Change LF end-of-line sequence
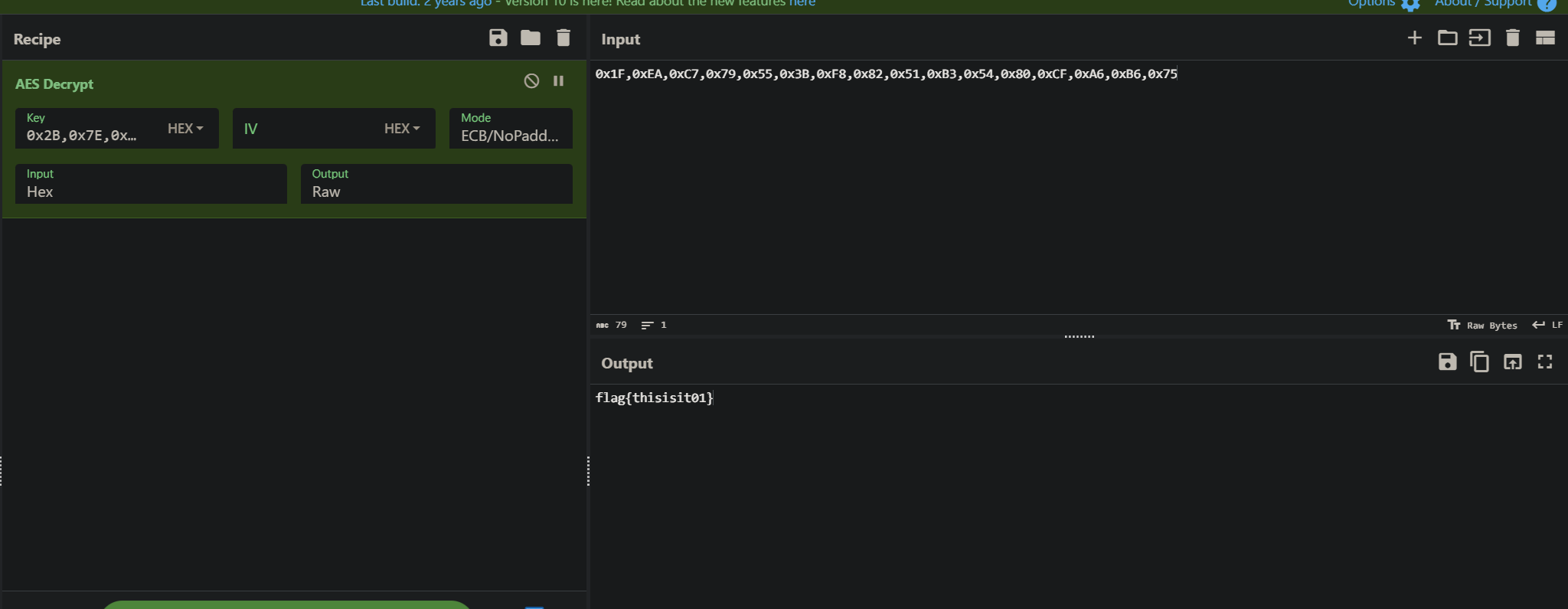Viewport: 1568px width, 609px height. tap(1547, 326)
